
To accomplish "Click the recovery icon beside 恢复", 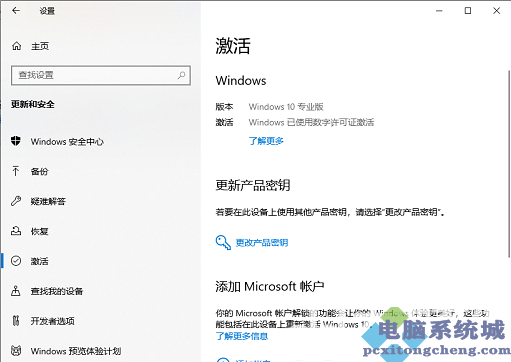I will pyautogui.click(x=16, y=231).
